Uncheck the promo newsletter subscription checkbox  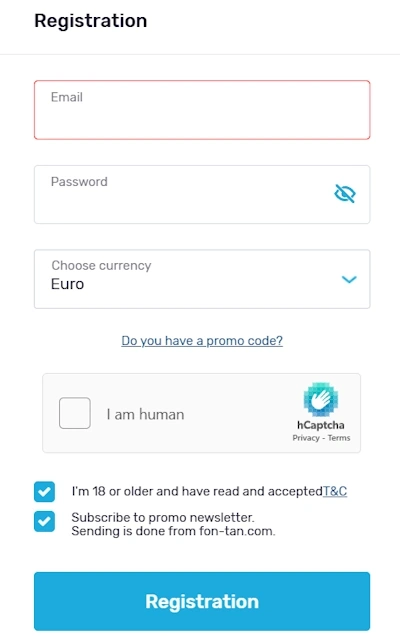point(44,521)
